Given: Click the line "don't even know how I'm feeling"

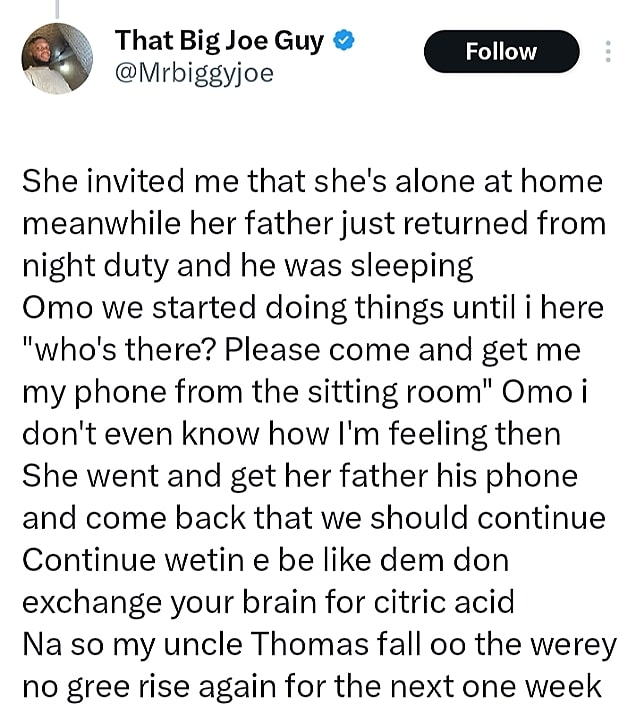Looking at the screenshot, I should coord(290,434).
